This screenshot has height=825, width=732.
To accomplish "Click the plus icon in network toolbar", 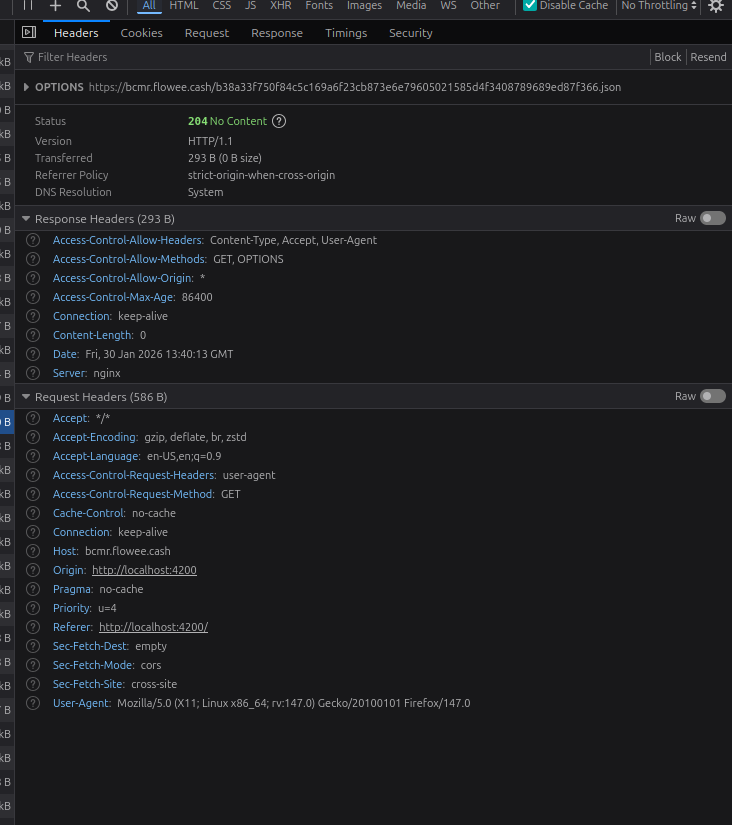I will coord(55,6).
